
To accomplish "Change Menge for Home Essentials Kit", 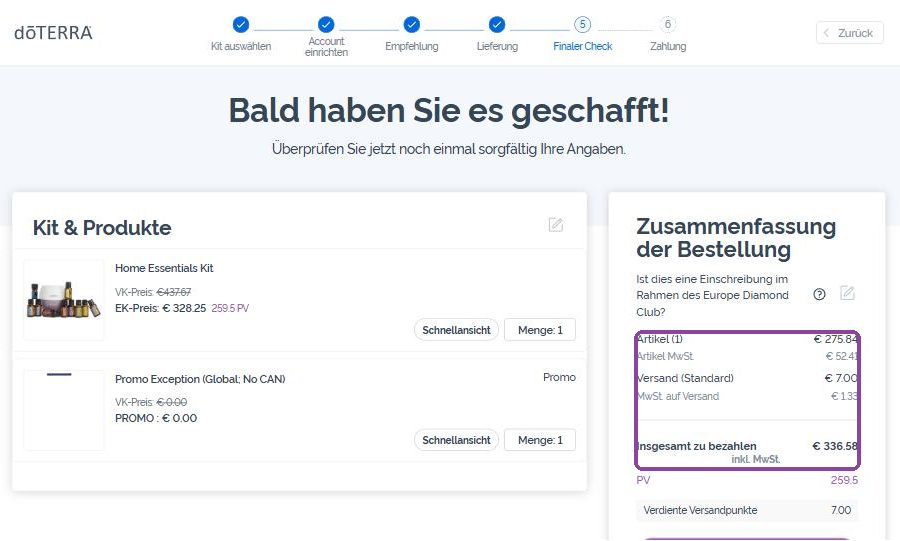I will [540, 330].
